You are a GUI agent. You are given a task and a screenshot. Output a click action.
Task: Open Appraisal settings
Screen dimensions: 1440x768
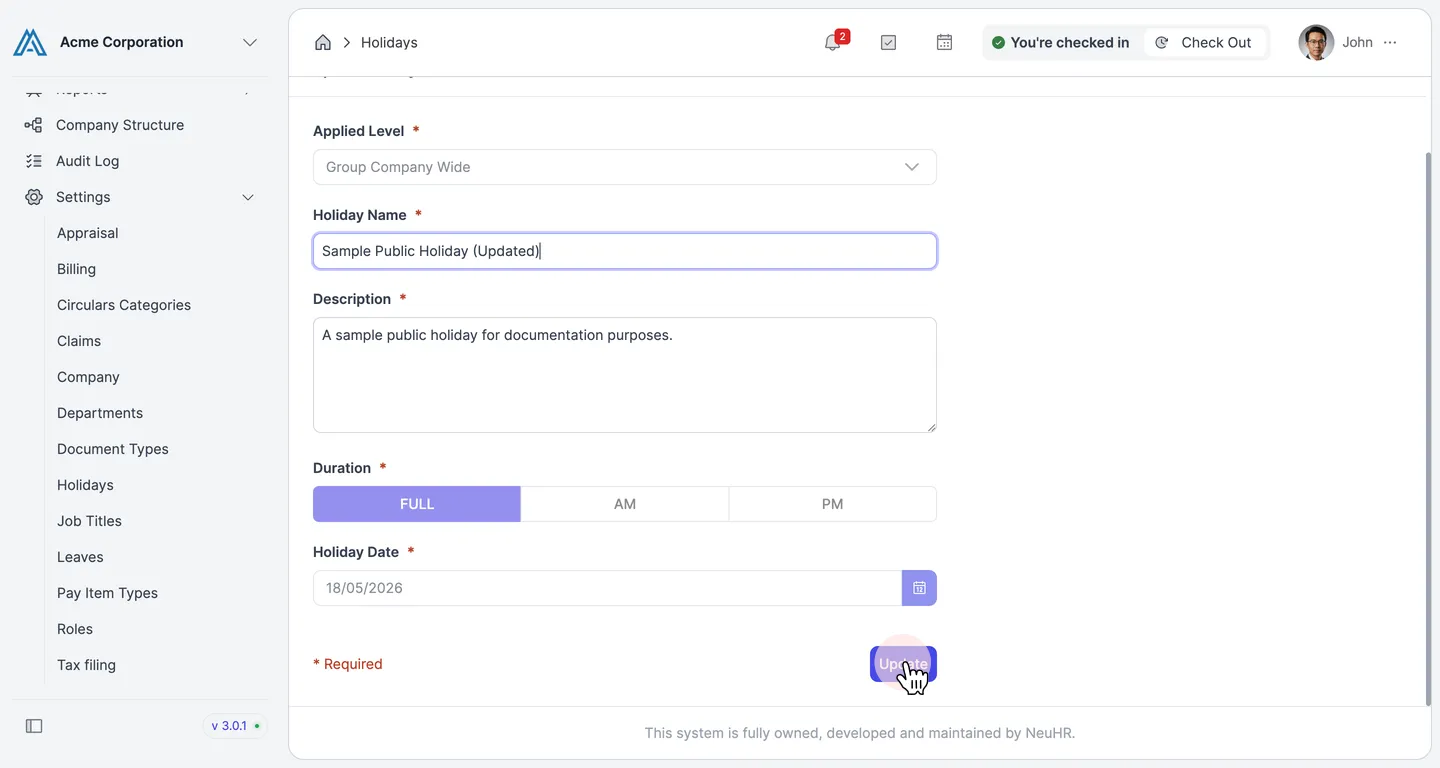tap(88, 233)
